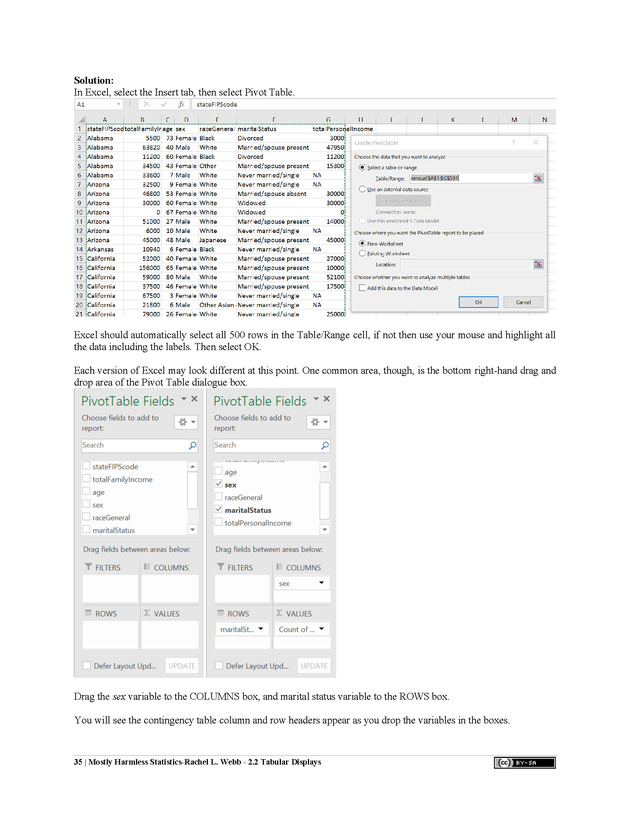Screen dimensions: 630x815
Task: Click the Location input field
Action: coord(466,265)
